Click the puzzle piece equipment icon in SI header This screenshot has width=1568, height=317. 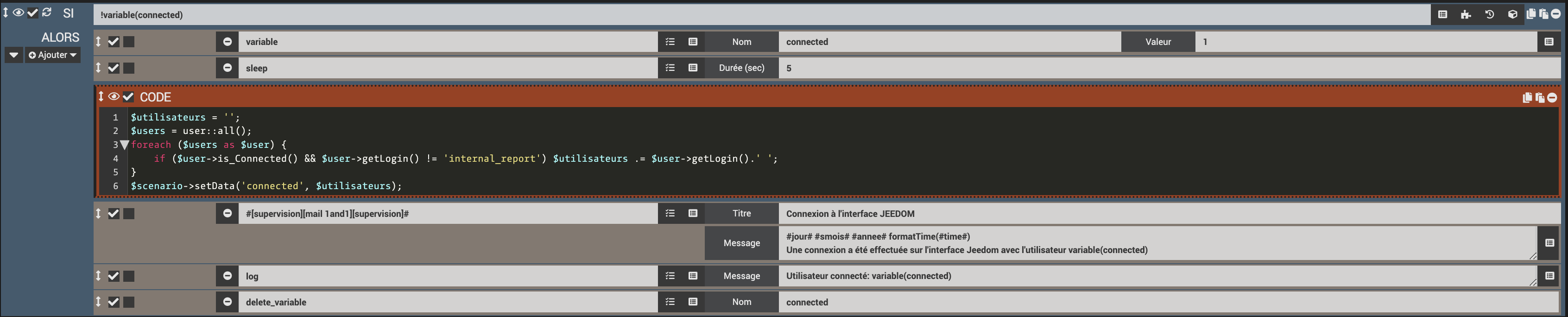pos(1466,15)
